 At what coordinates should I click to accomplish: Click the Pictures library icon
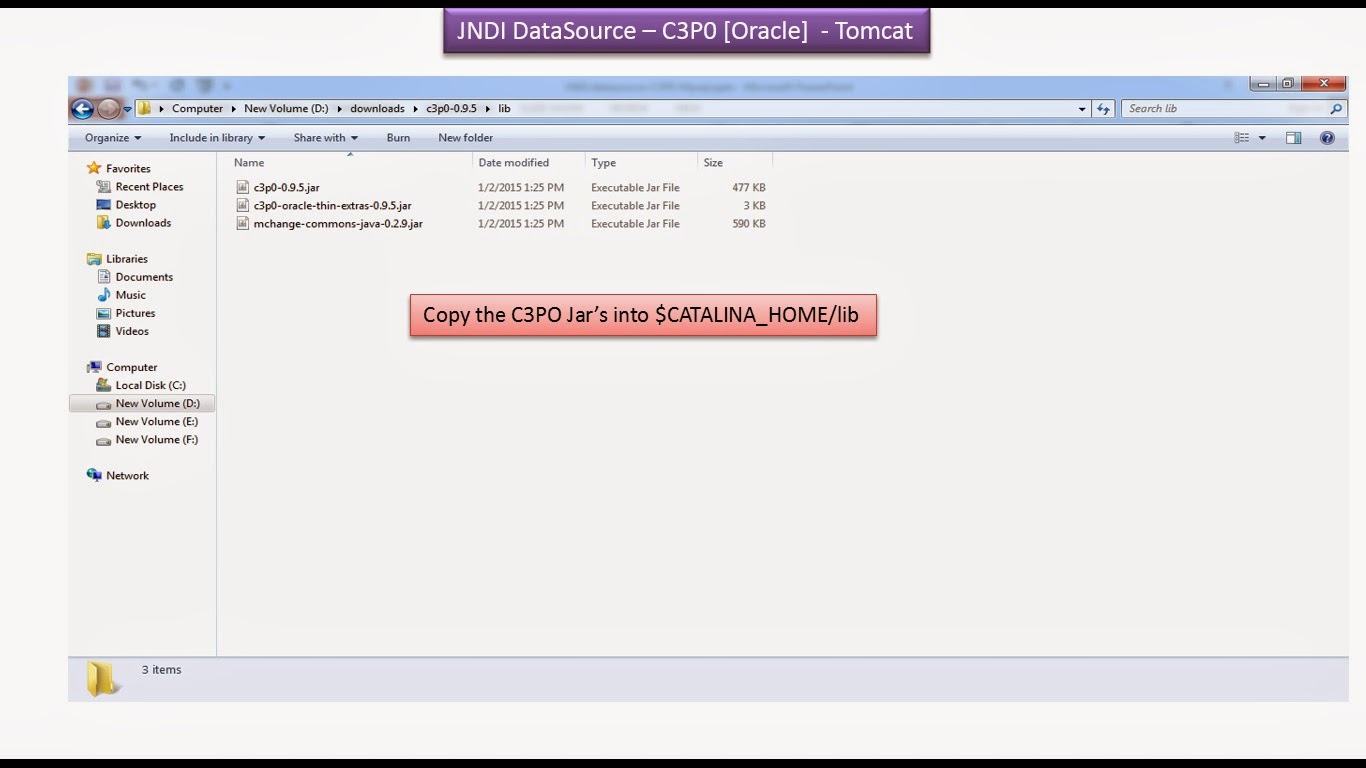point(103,313)
